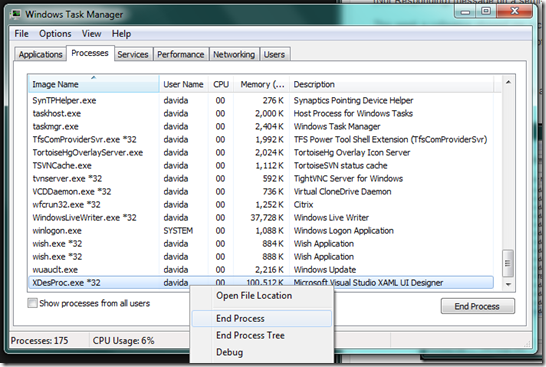
Task: Sort by Memory column header
Action: (262, 84)
